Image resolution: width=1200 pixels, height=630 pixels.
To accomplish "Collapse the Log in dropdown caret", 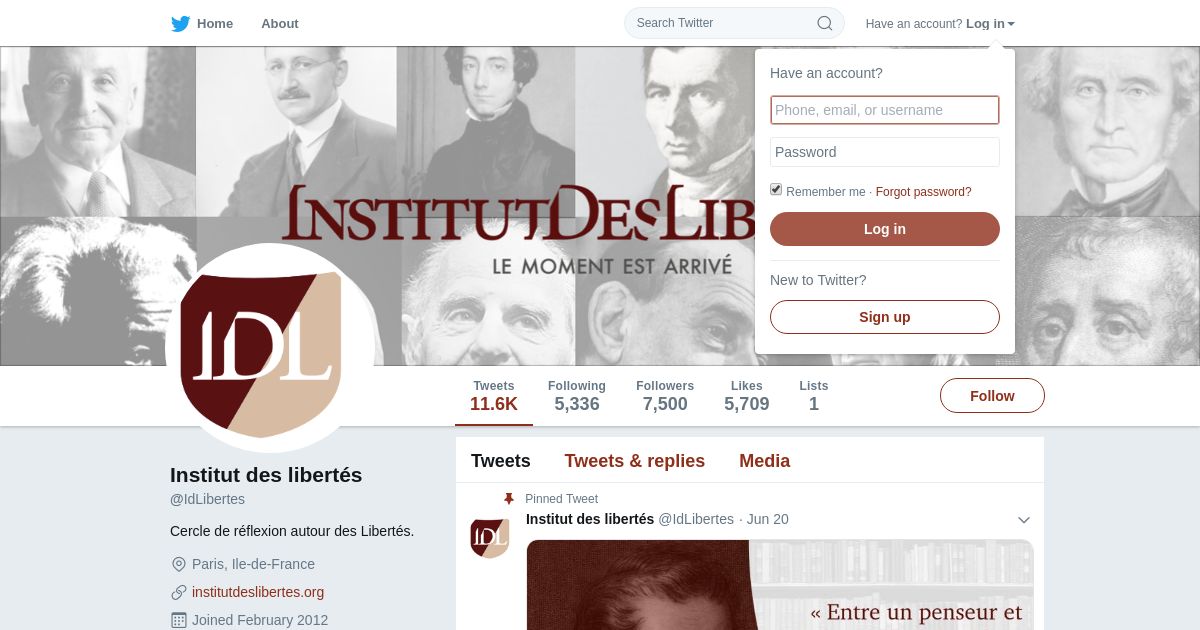I will (x=1011, y=24).
